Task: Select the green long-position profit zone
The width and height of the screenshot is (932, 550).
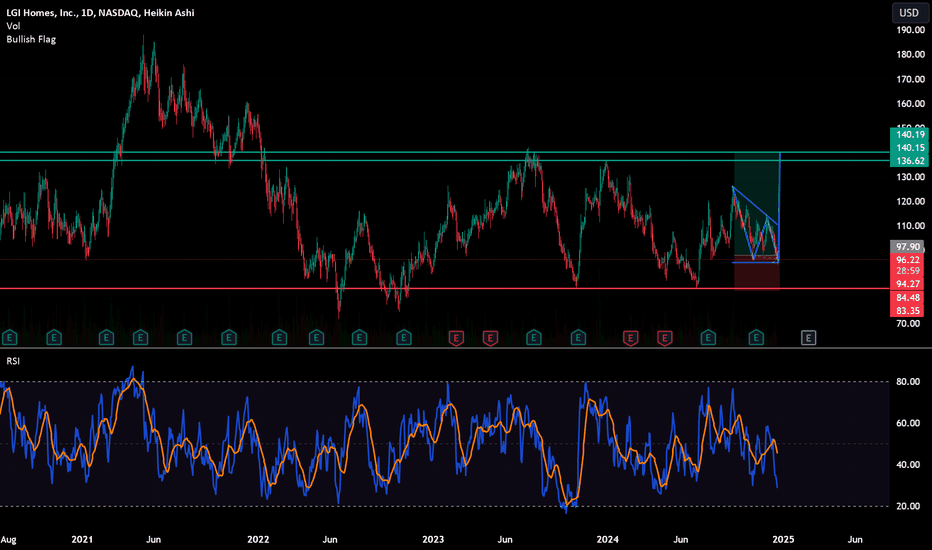Action: coord(756,204)
